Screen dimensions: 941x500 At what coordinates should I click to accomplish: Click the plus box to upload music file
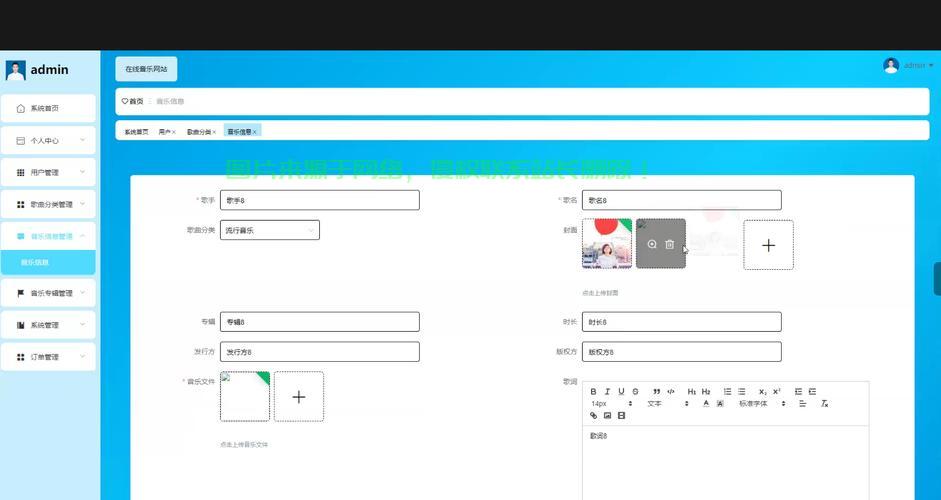tap(299, 397)
